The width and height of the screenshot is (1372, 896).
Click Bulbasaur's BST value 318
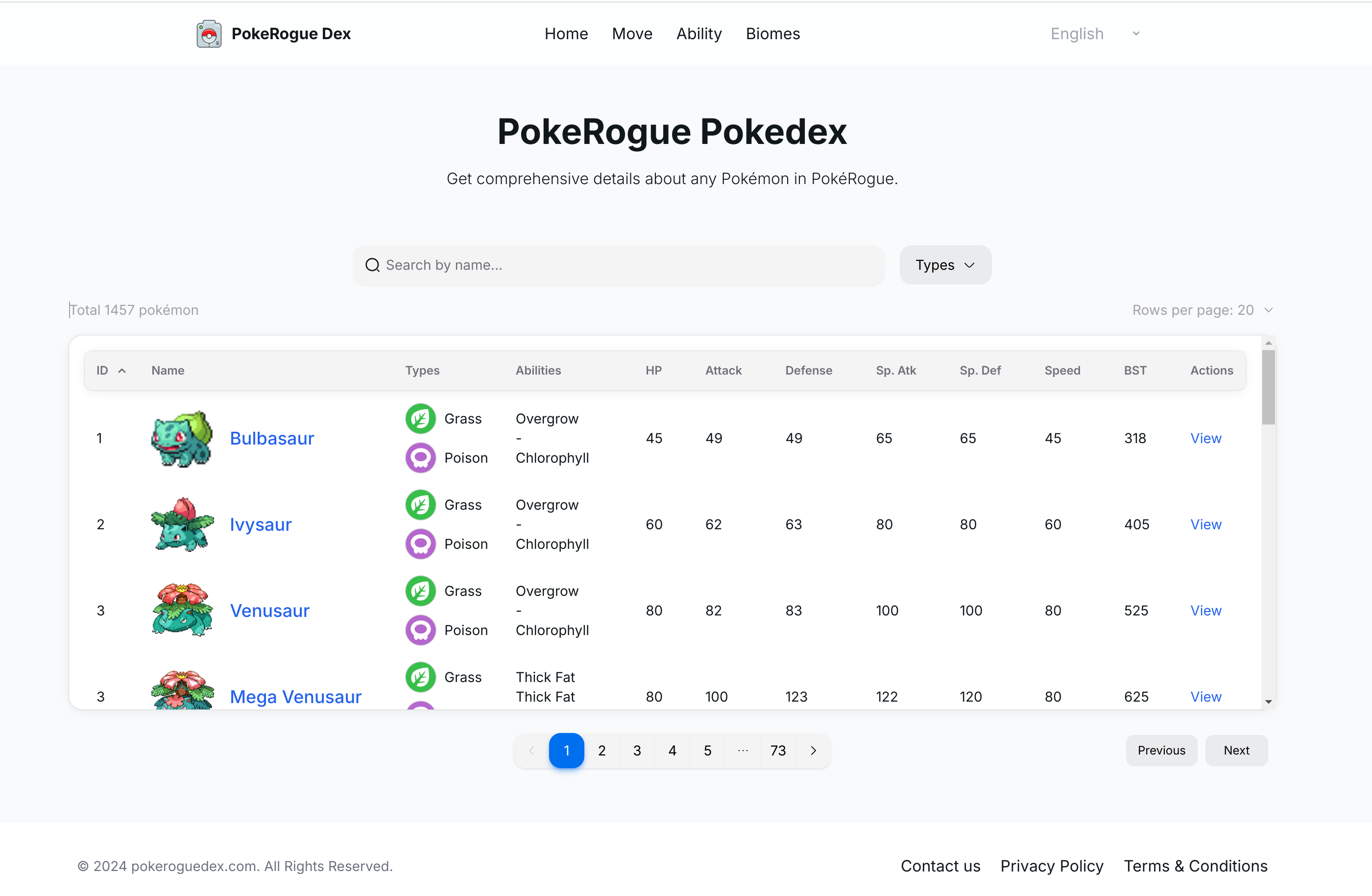pos(1135,439)
